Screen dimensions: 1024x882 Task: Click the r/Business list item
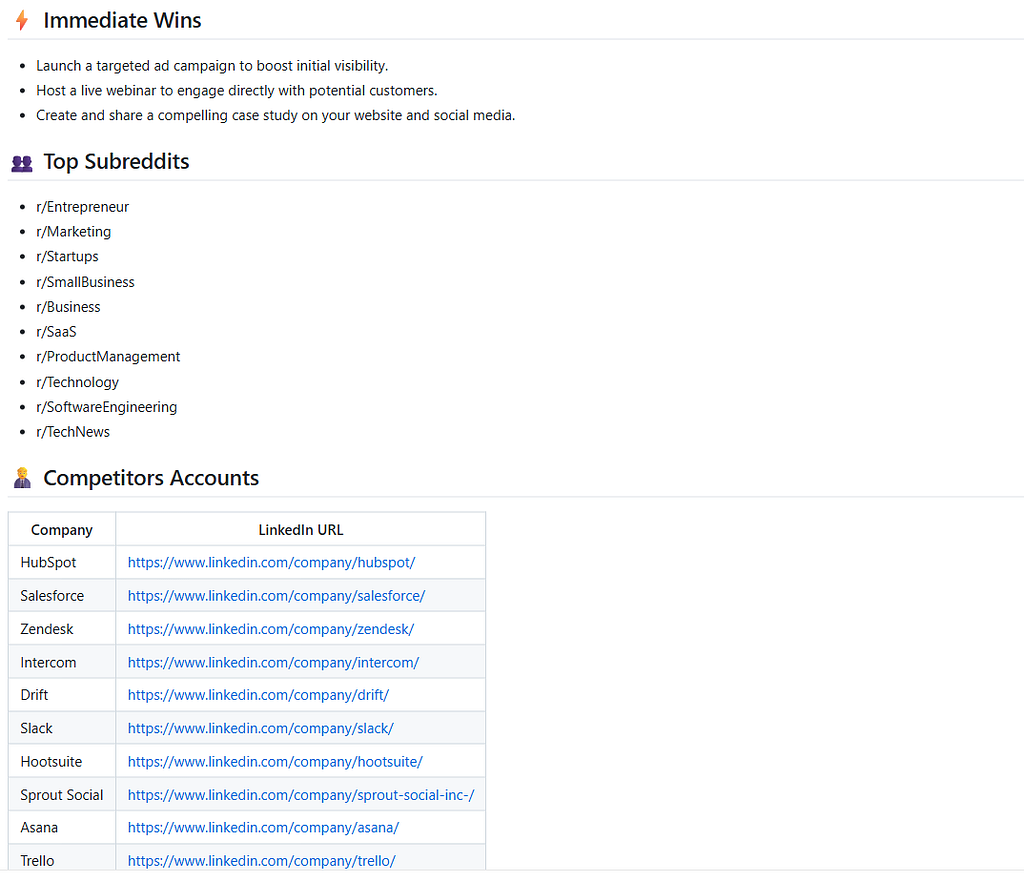click(x=68, y=307)
